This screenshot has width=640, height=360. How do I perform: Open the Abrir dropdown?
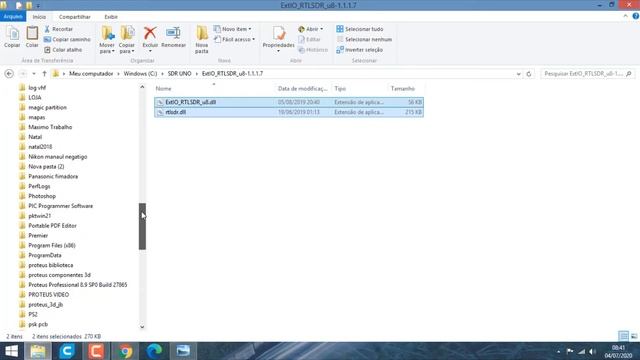pos(311,29)
